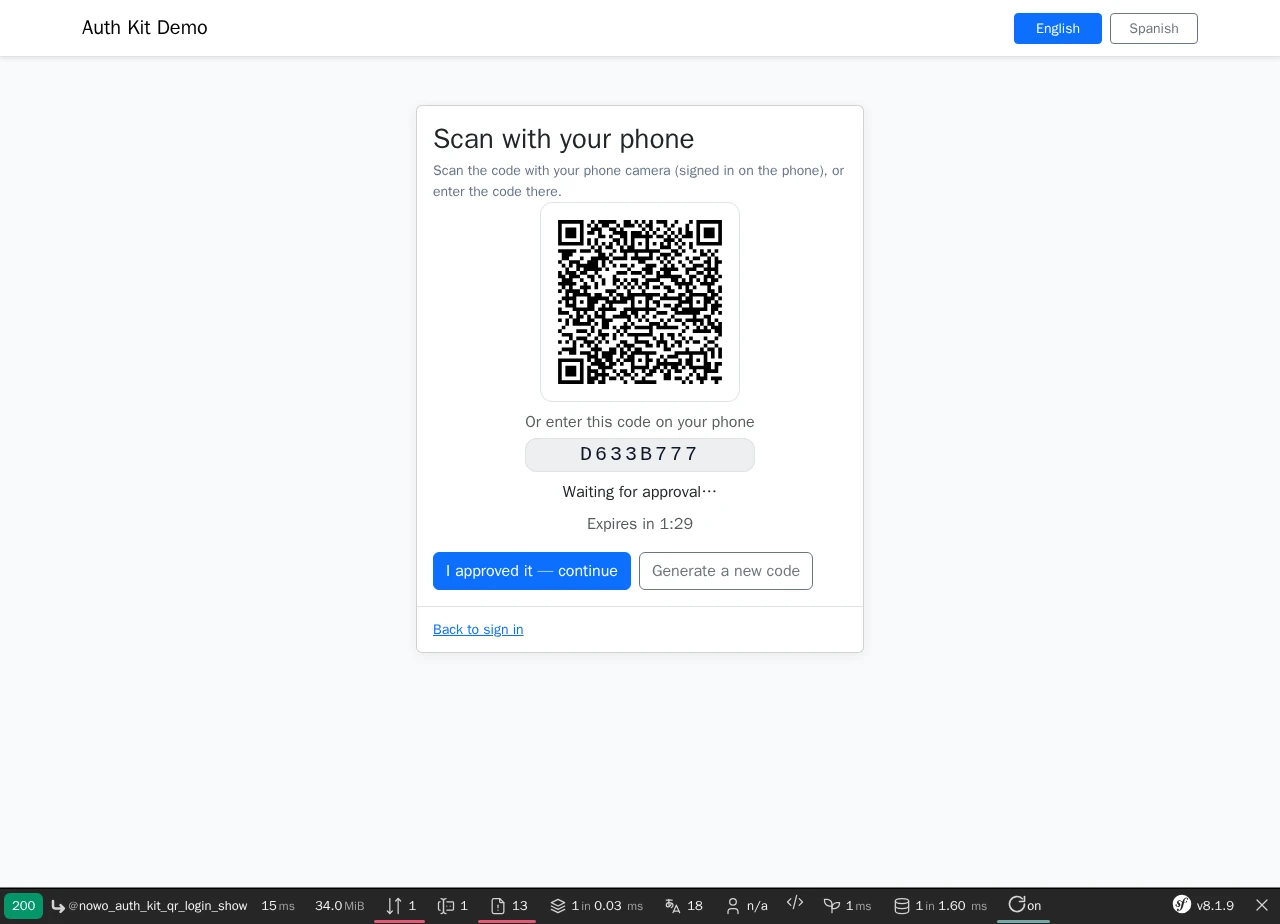Click the 'Expires in 1:29' countdown text
Viewport: 1280px width, 924px height.
tap(640, 524)
